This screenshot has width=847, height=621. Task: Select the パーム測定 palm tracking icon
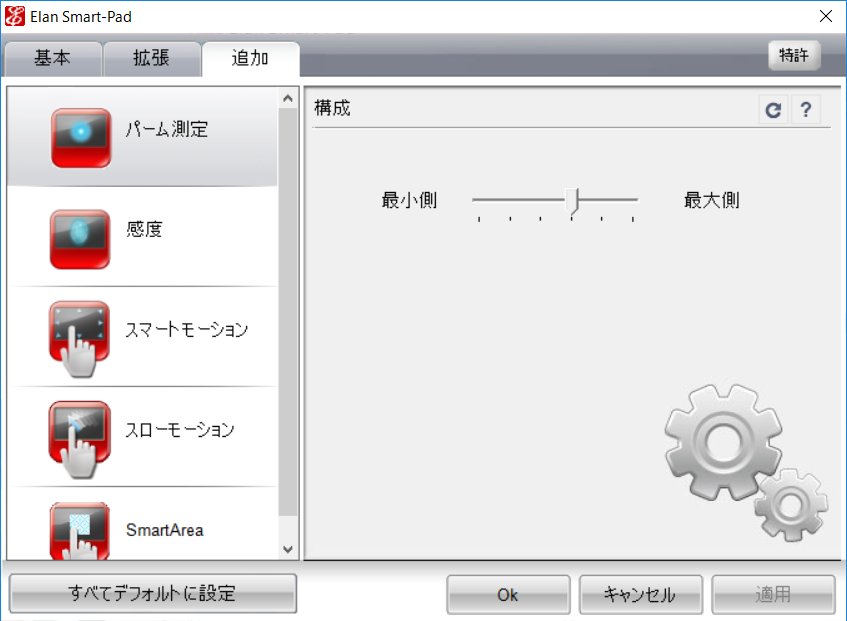point(81,138)
